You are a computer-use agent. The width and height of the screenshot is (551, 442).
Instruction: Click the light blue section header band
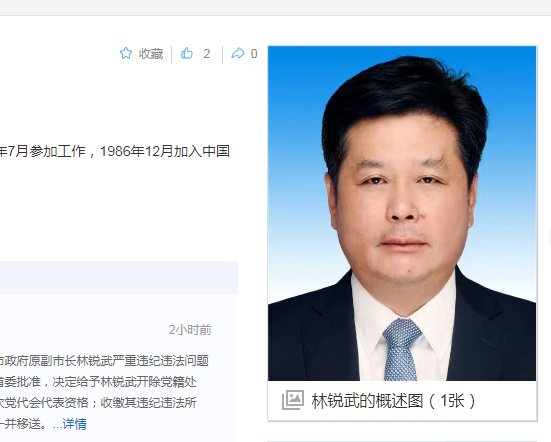(119, 277)
